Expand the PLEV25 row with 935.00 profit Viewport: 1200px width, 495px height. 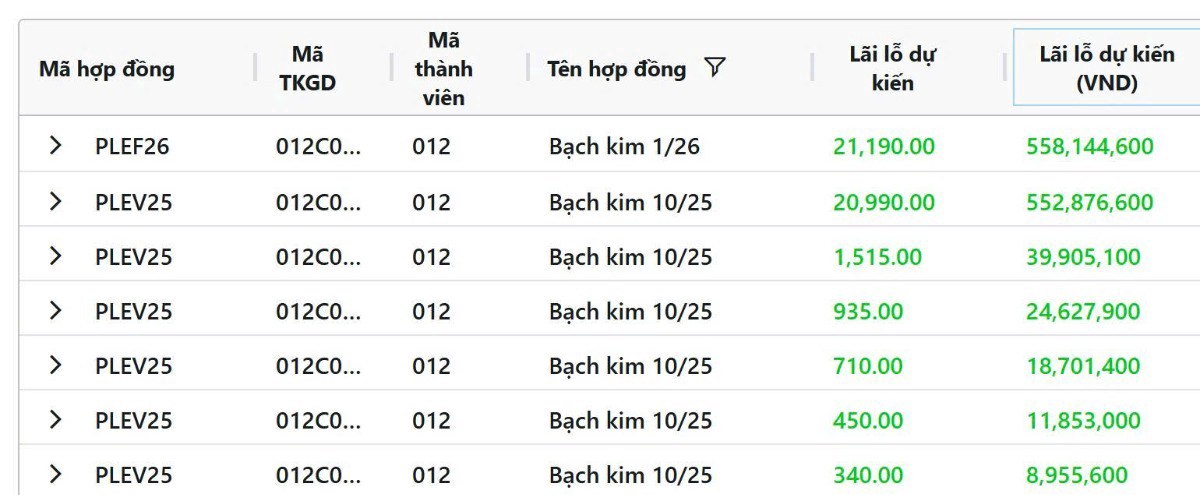click(56, 311)
